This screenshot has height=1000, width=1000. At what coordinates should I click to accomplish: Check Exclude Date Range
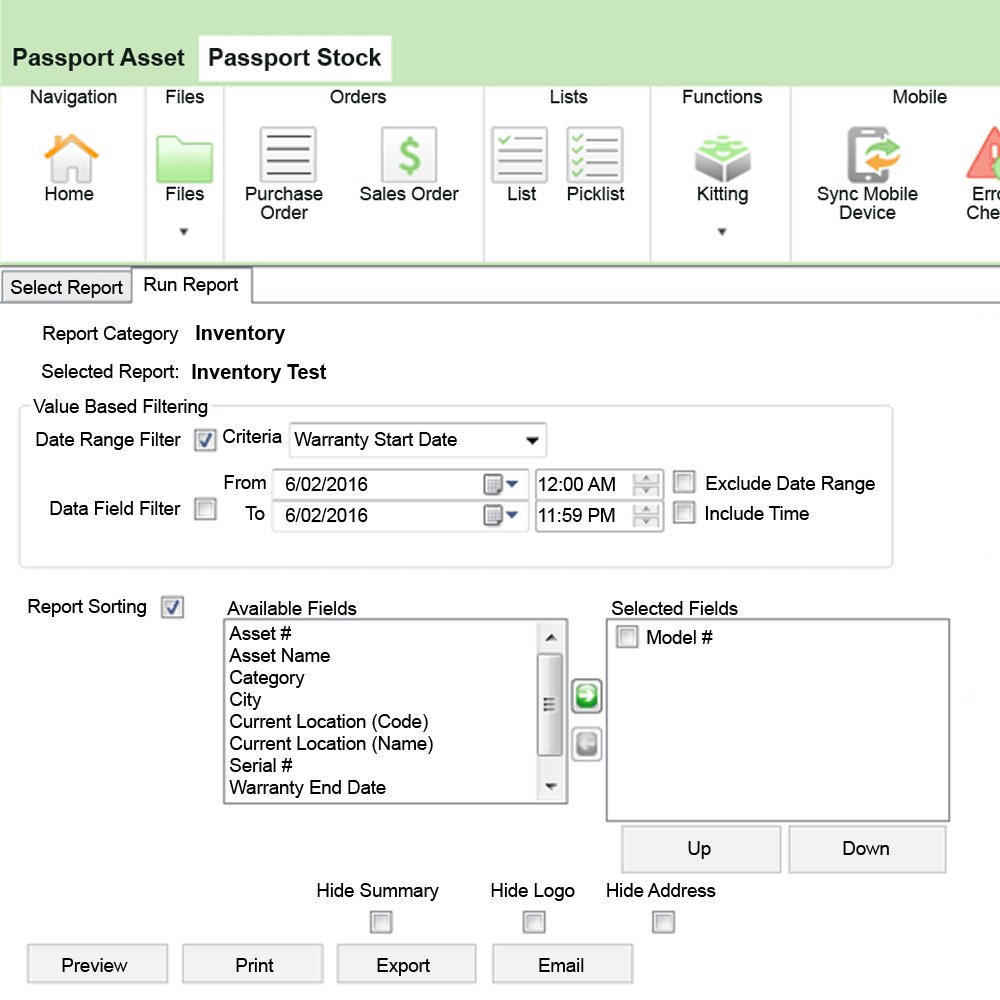pyautogui.click(x=684, y=482)
